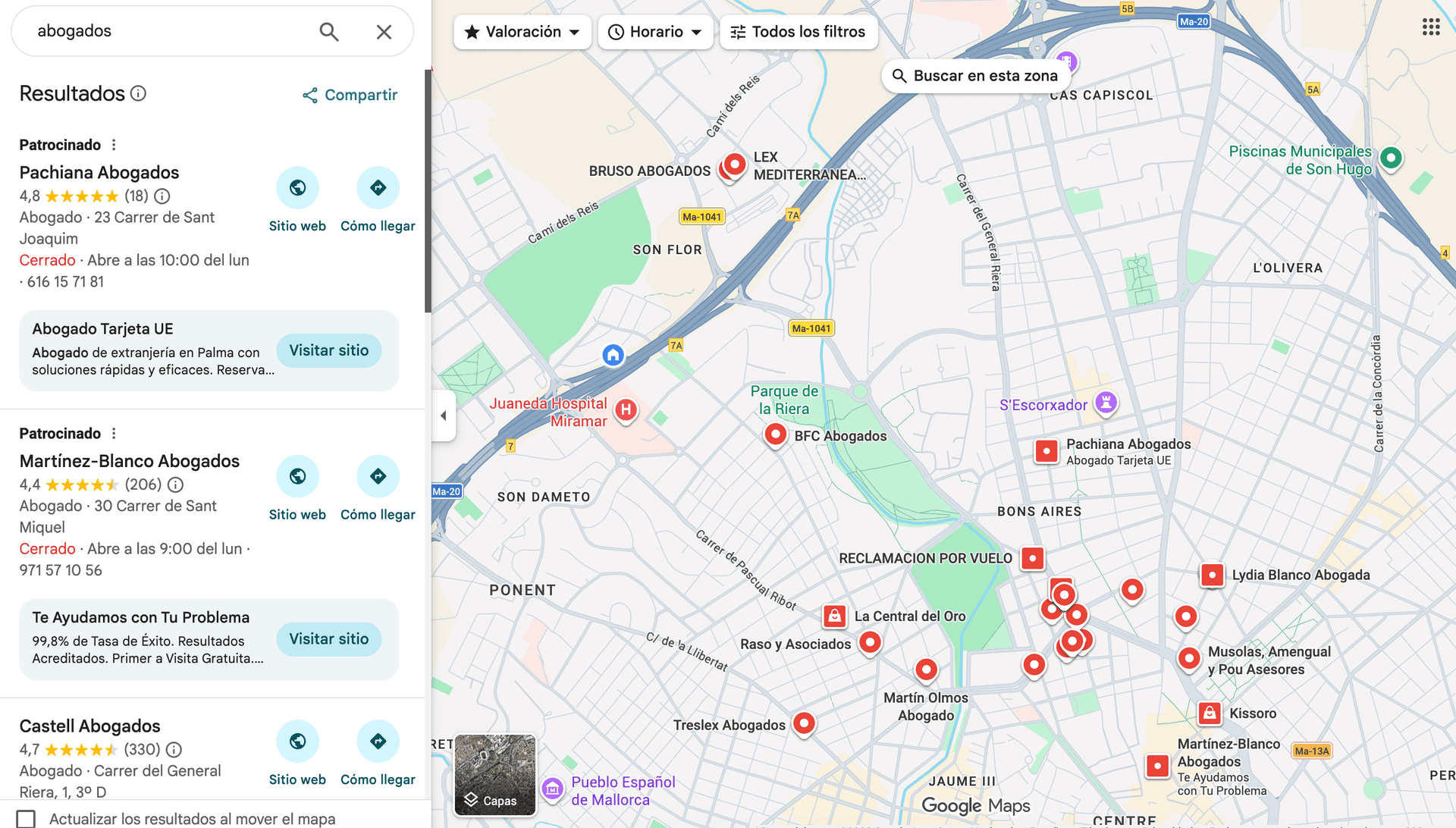Click Buscar en esta zona button
This screenshot has width=1456, height=828.
point(975,76)
